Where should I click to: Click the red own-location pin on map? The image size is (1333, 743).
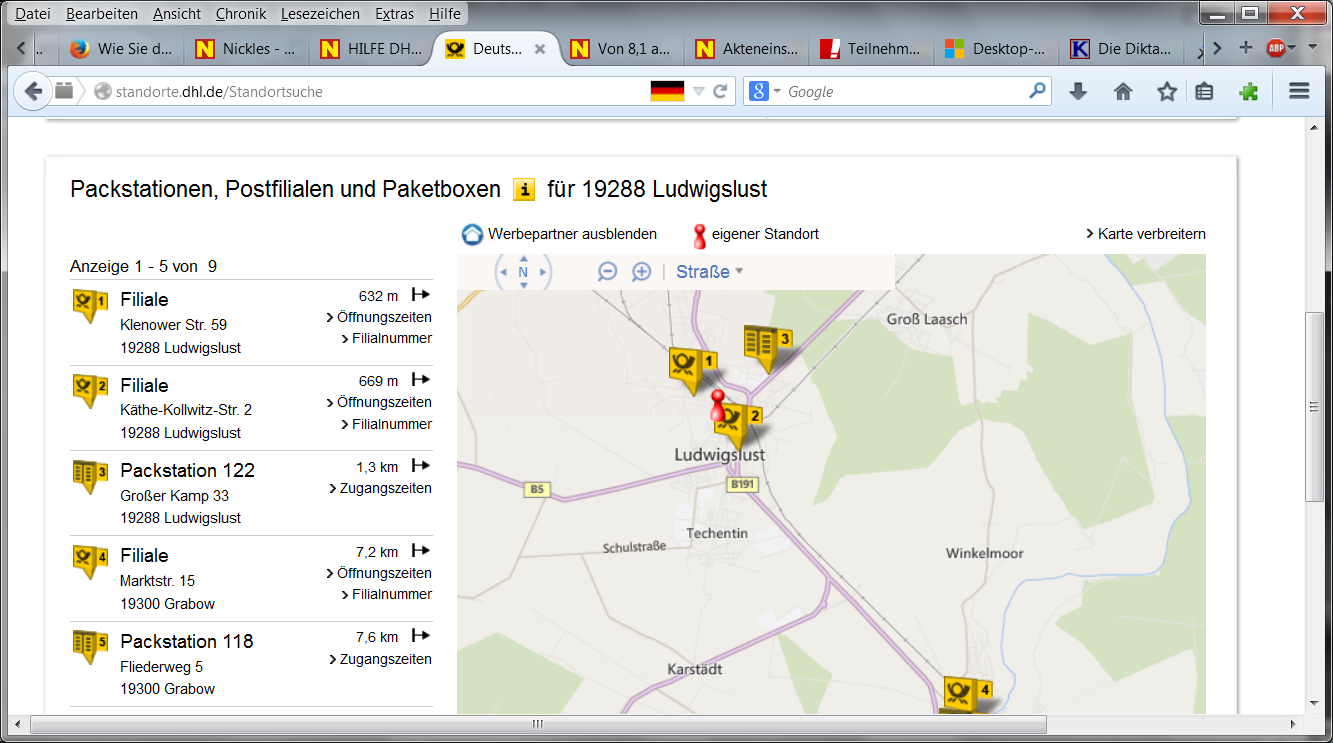(717, 407)
